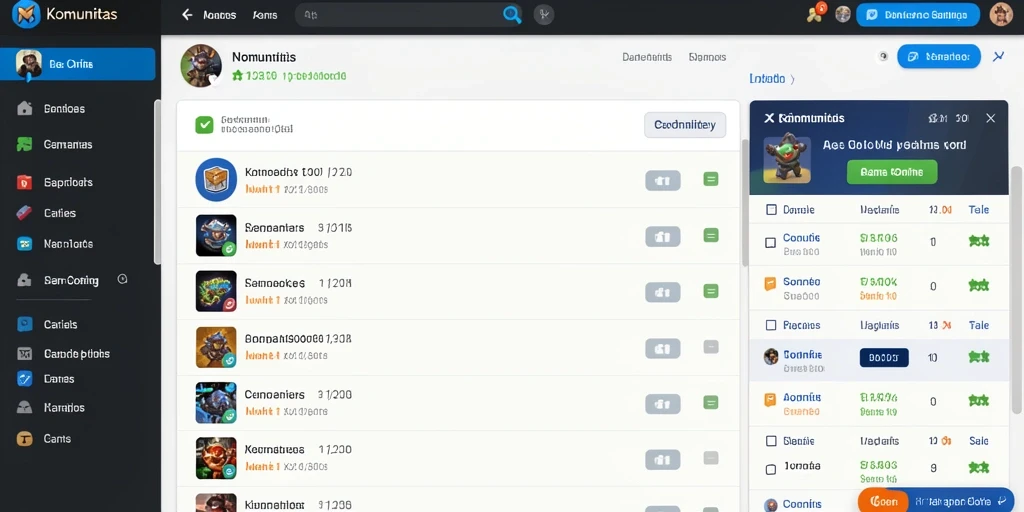The height and width of the screenshot is (512, 1024).
Task: Switch to the Slonnois tab
Action: coord(707,57)
